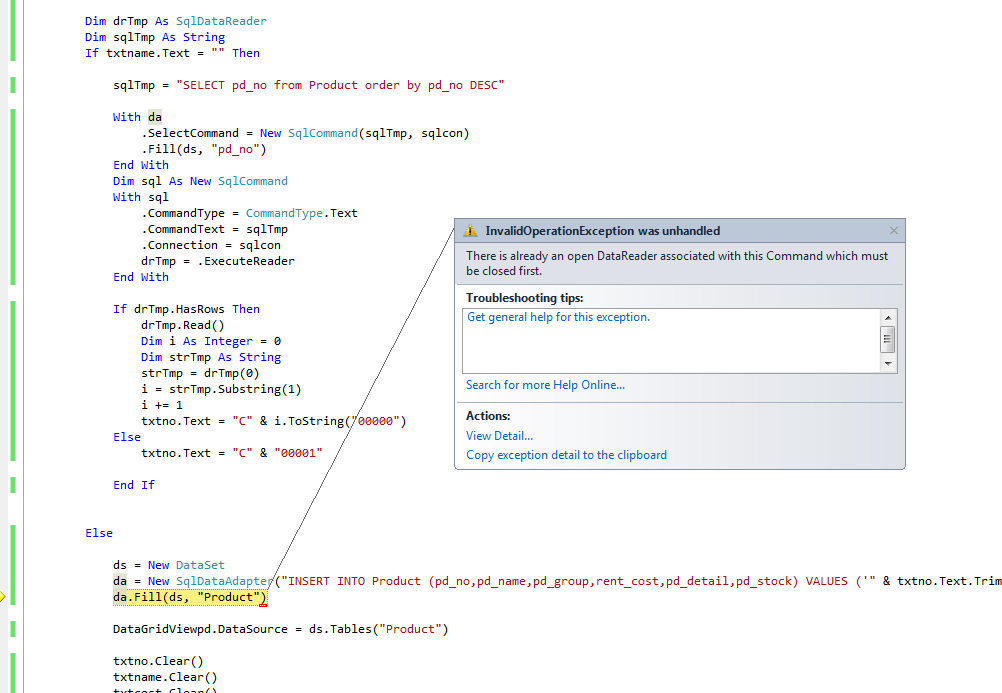Click the troubleshooting tips scrollbar thumb

click(x=888, y=339)
